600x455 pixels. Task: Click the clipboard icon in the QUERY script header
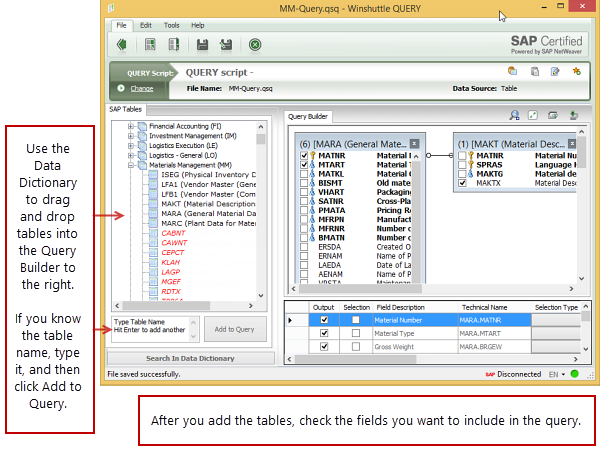[535, 72]
